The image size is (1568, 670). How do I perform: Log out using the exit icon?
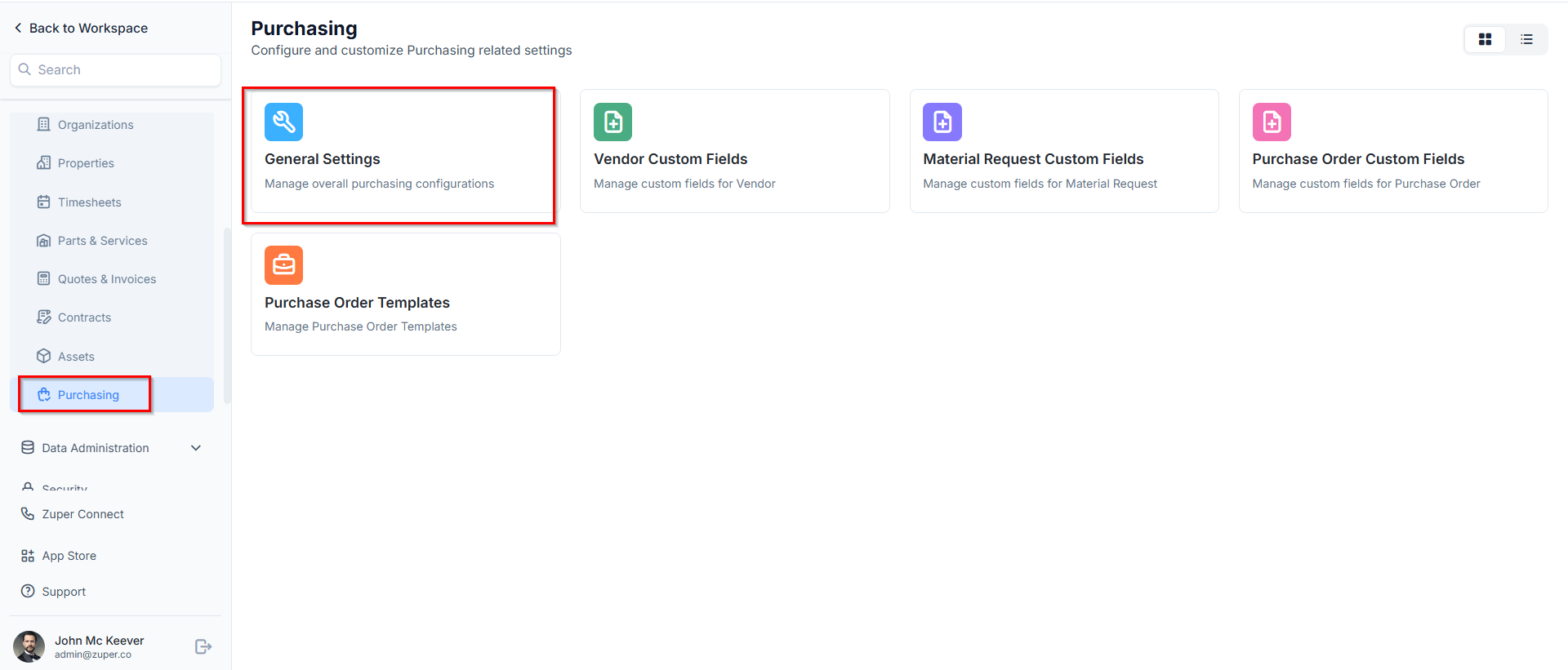coord(203,647)
